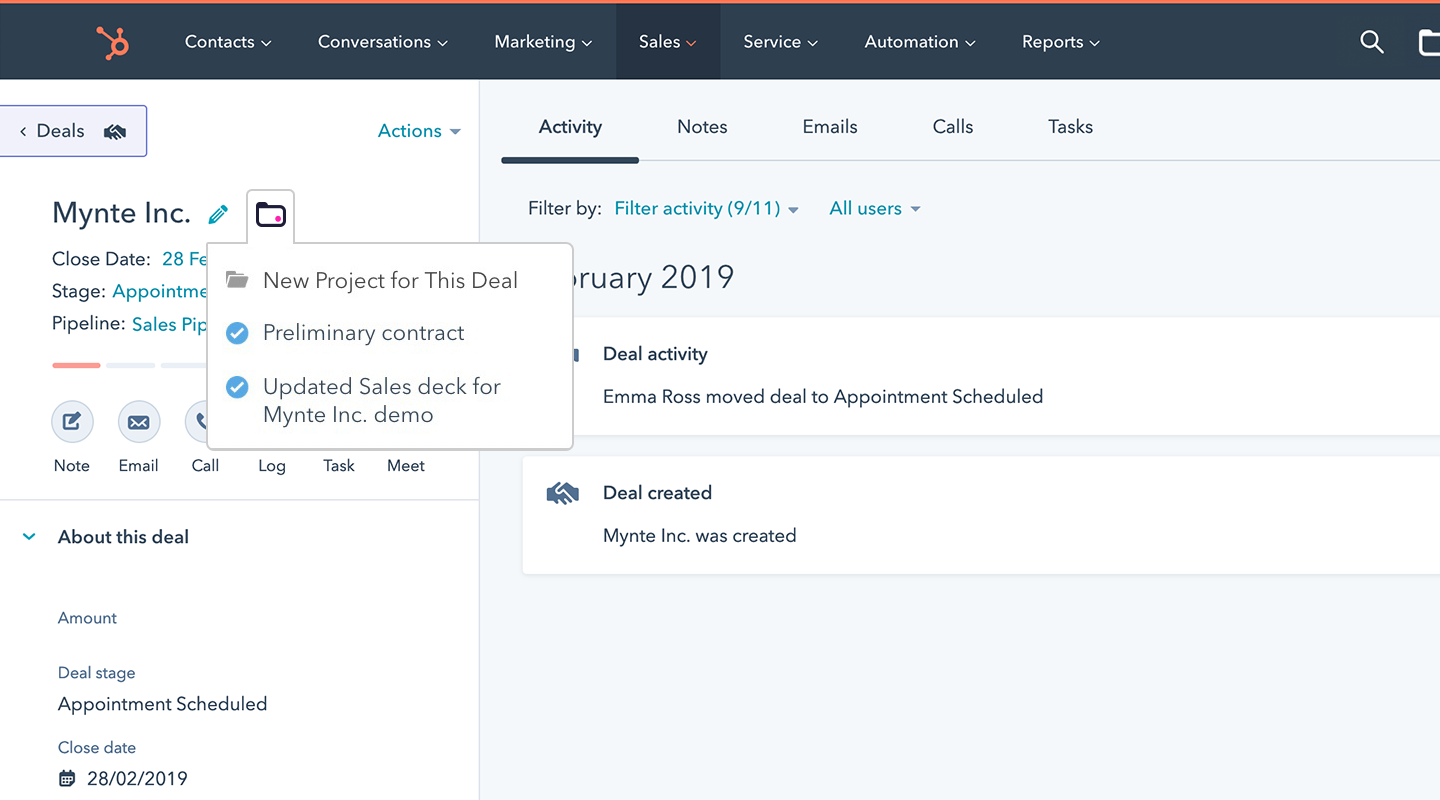Click the Sales Pipeline link

[169, 324]
